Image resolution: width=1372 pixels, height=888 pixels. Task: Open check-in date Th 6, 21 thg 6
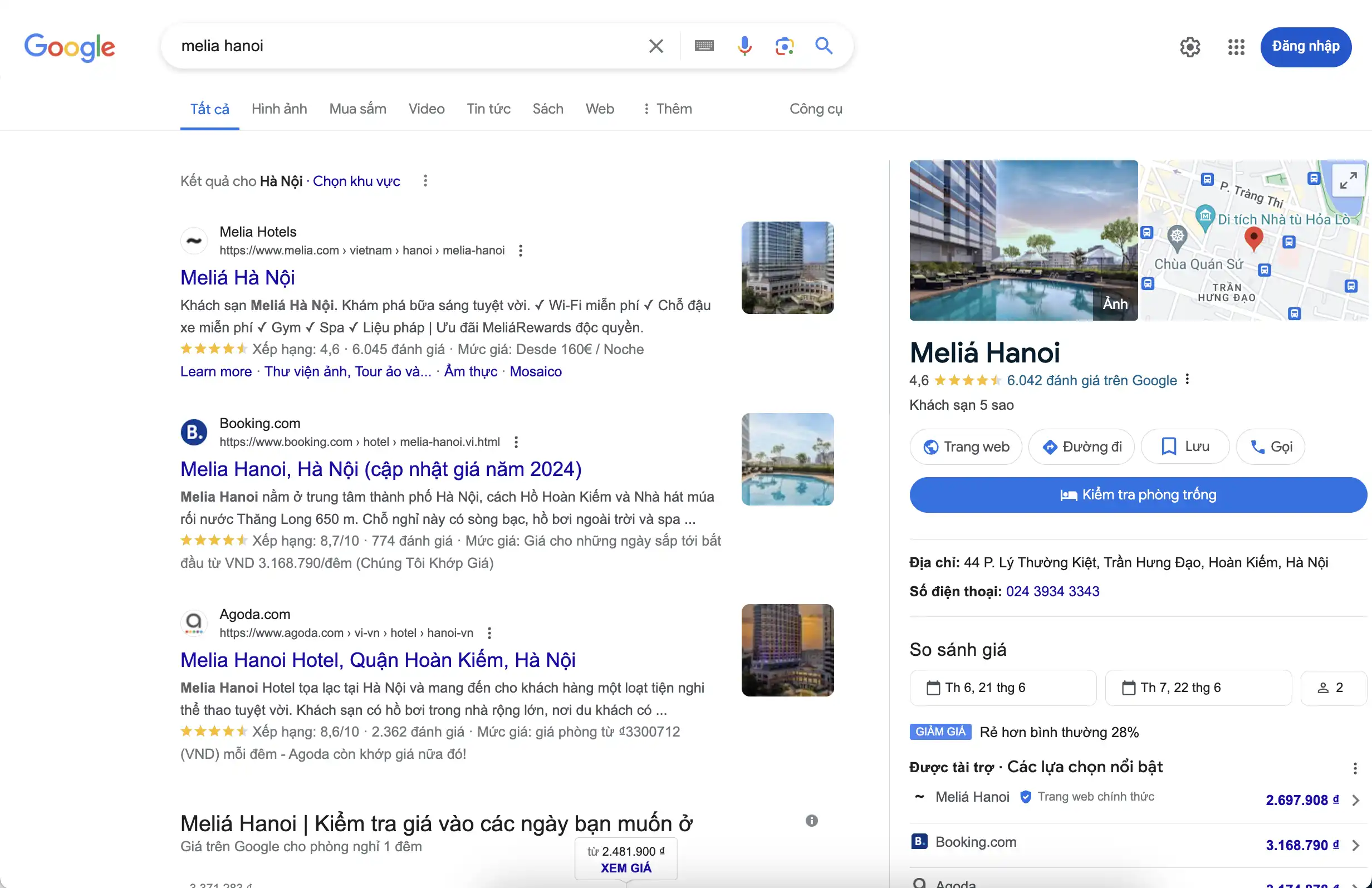point(1003,688)
